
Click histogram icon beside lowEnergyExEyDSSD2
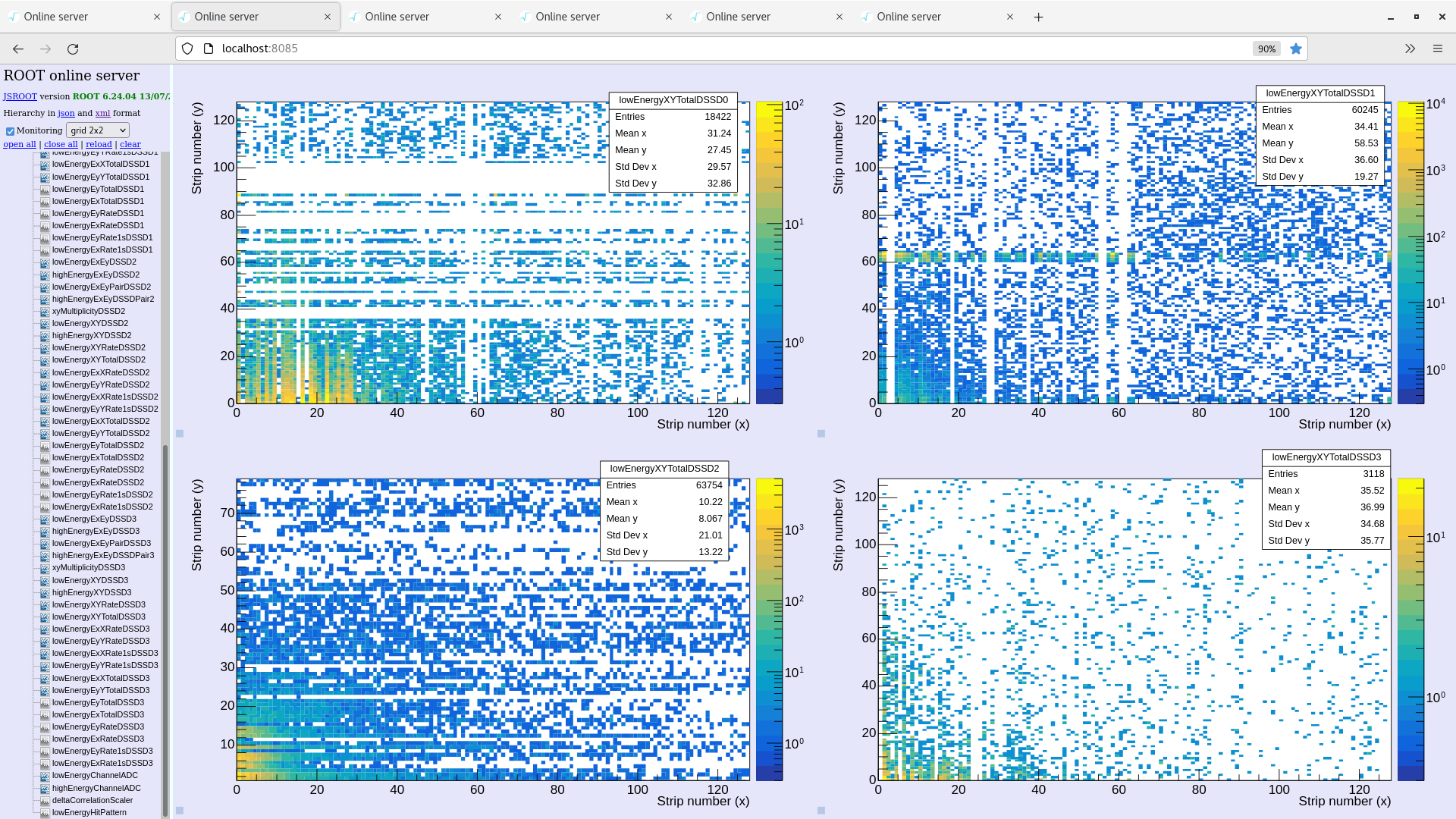click(x=45, y=262)
